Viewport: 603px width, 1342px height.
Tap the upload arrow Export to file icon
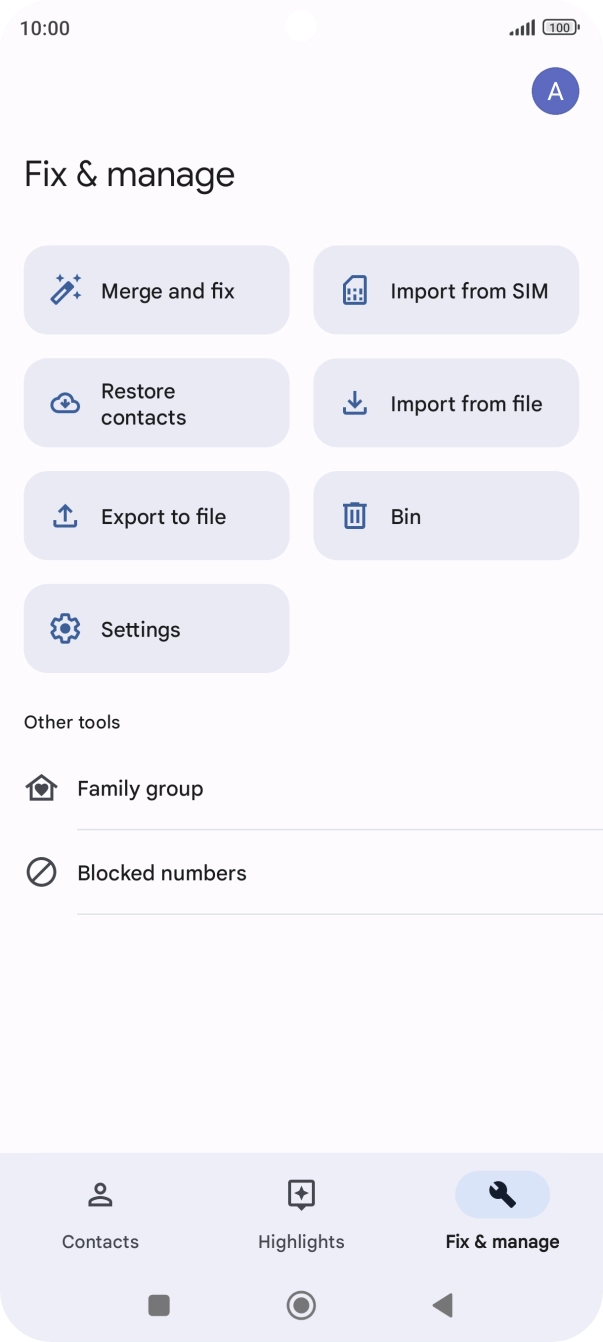(65, 516)
